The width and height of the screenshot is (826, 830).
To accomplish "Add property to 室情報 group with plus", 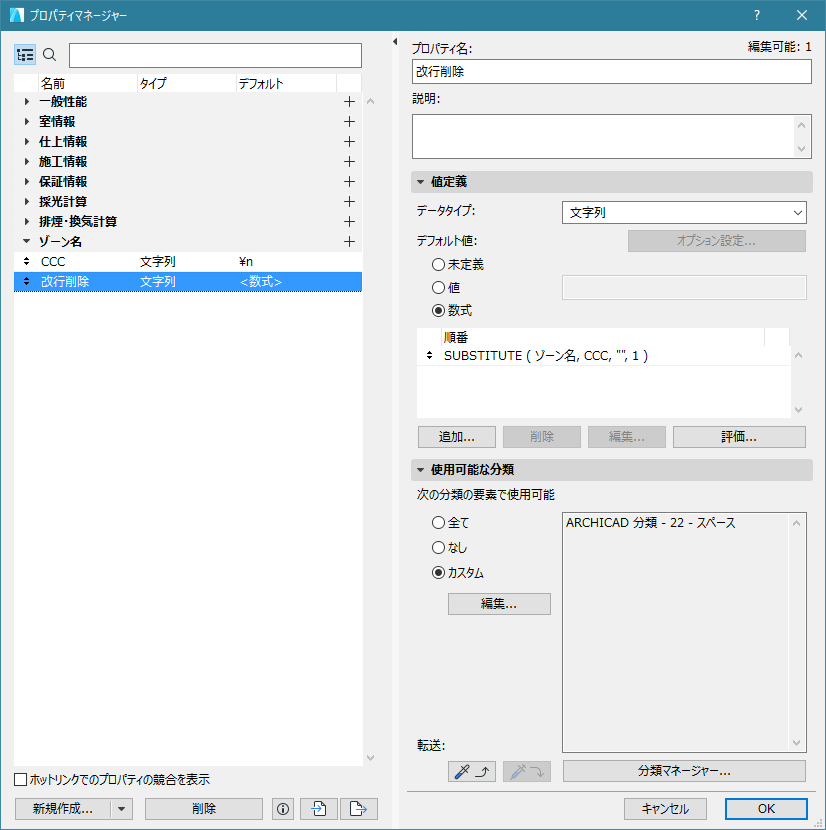I will (x=349, y=122).
